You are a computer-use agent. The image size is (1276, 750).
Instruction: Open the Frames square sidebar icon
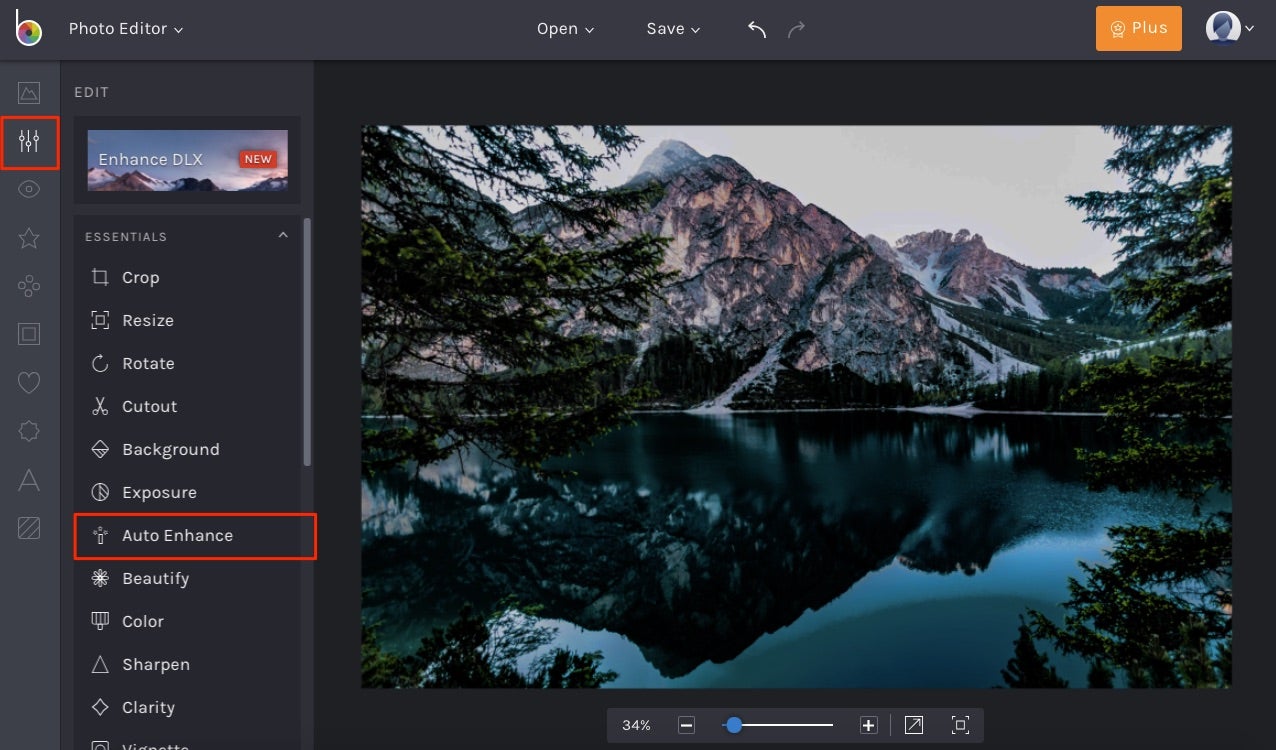(x=29, y=334)
